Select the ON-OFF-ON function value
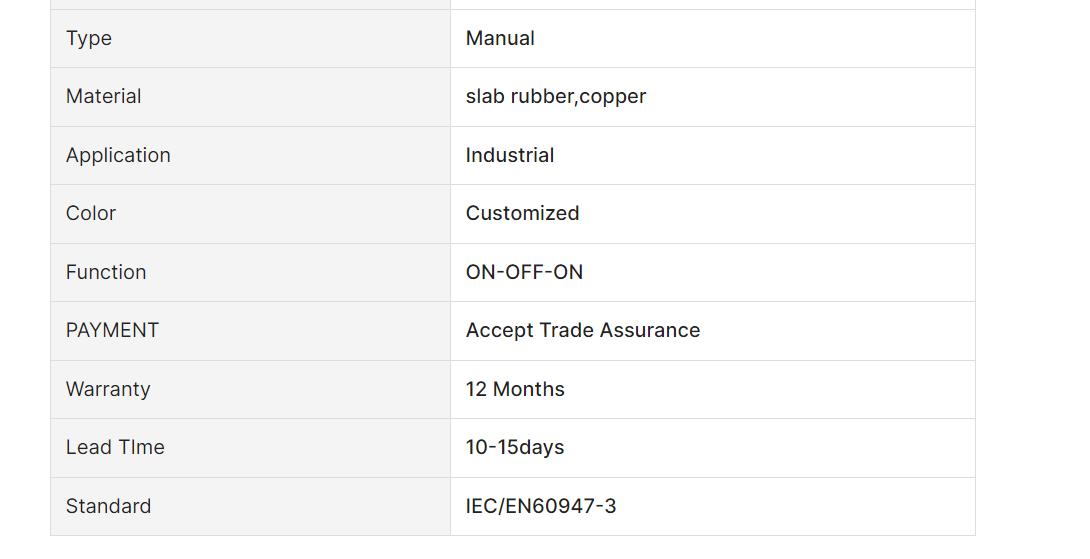1090x559 pixels. point(524,272)
